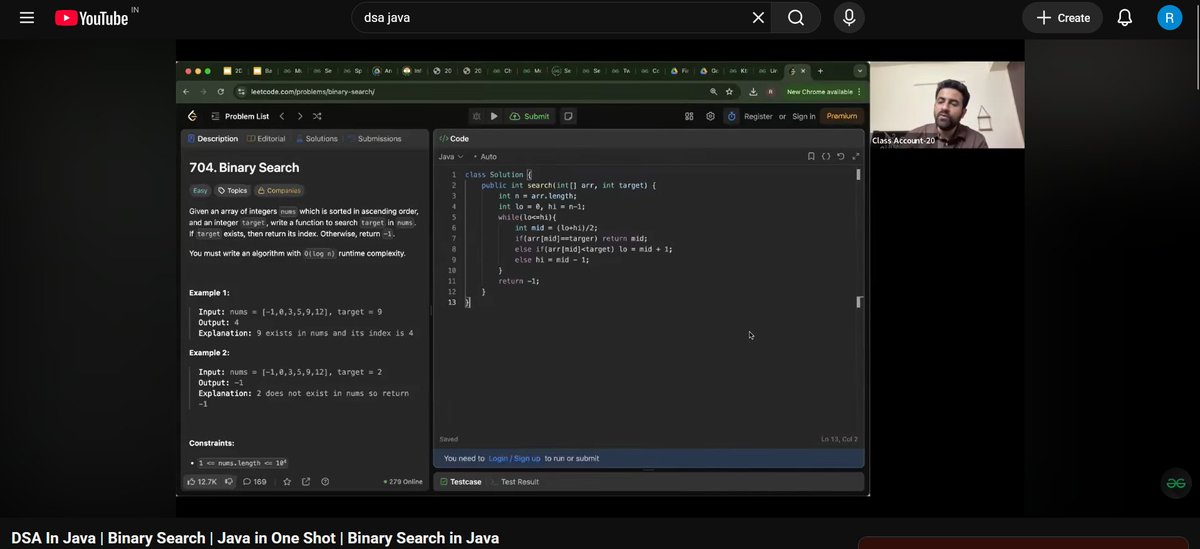Image resolution: width=1200 pixels, height=549 pixels.
Task: Open the Test Result tab
Action: (514, 482)
